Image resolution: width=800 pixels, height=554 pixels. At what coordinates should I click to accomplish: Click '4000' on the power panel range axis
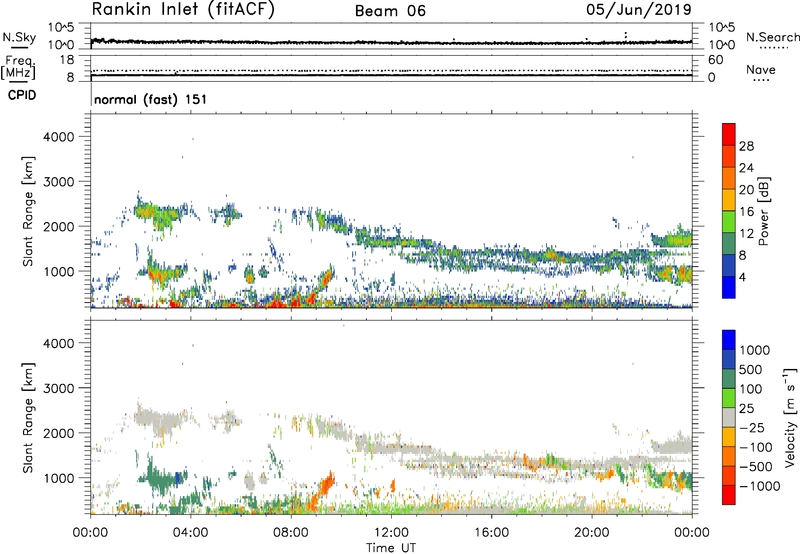click(x=58, y=137)
